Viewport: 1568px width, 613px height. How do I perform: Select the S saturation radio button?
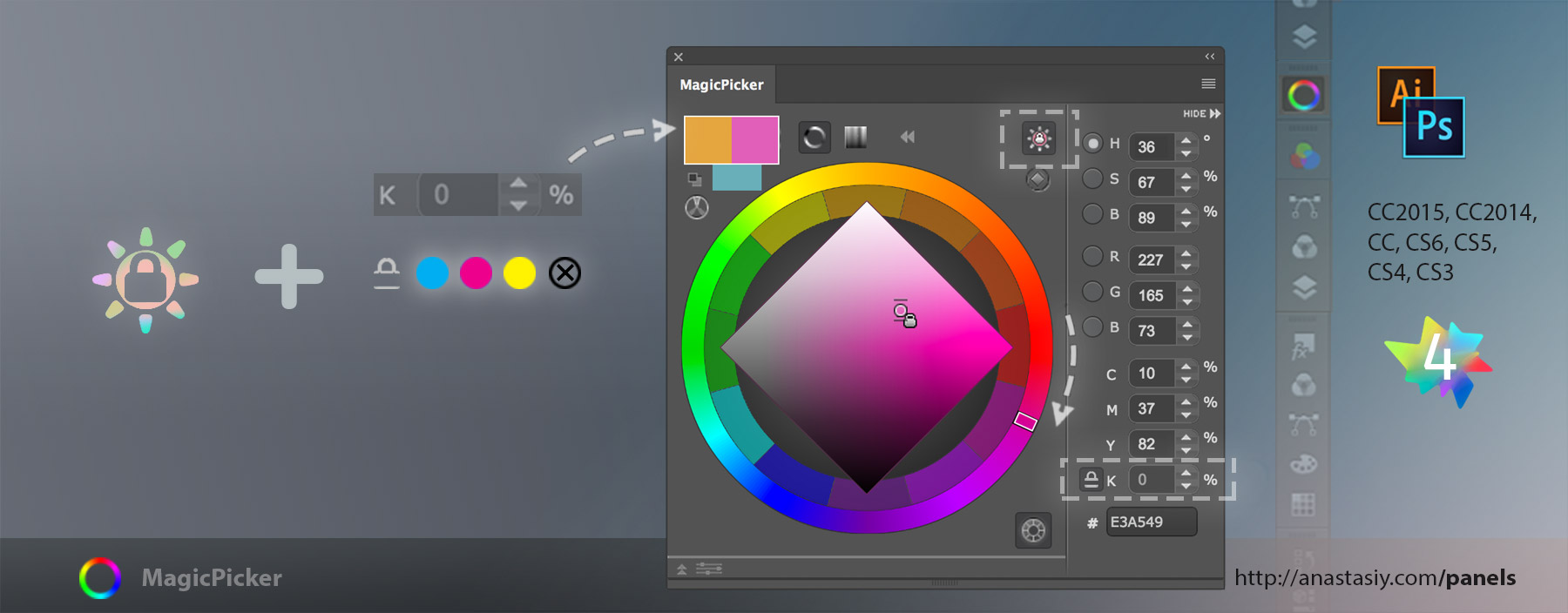pyautogui.click(x=1092, y=179)
